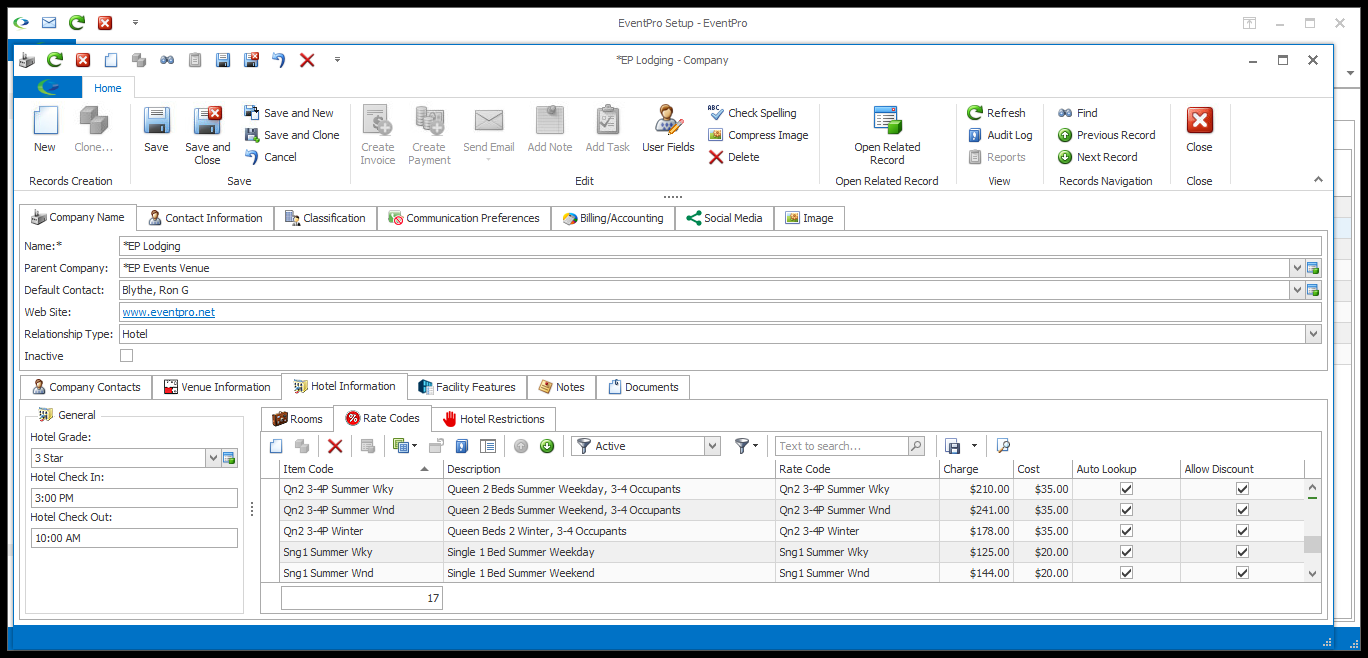
Task: Click the search magnifier button in grid toolbar
Action: coord(916,446)
